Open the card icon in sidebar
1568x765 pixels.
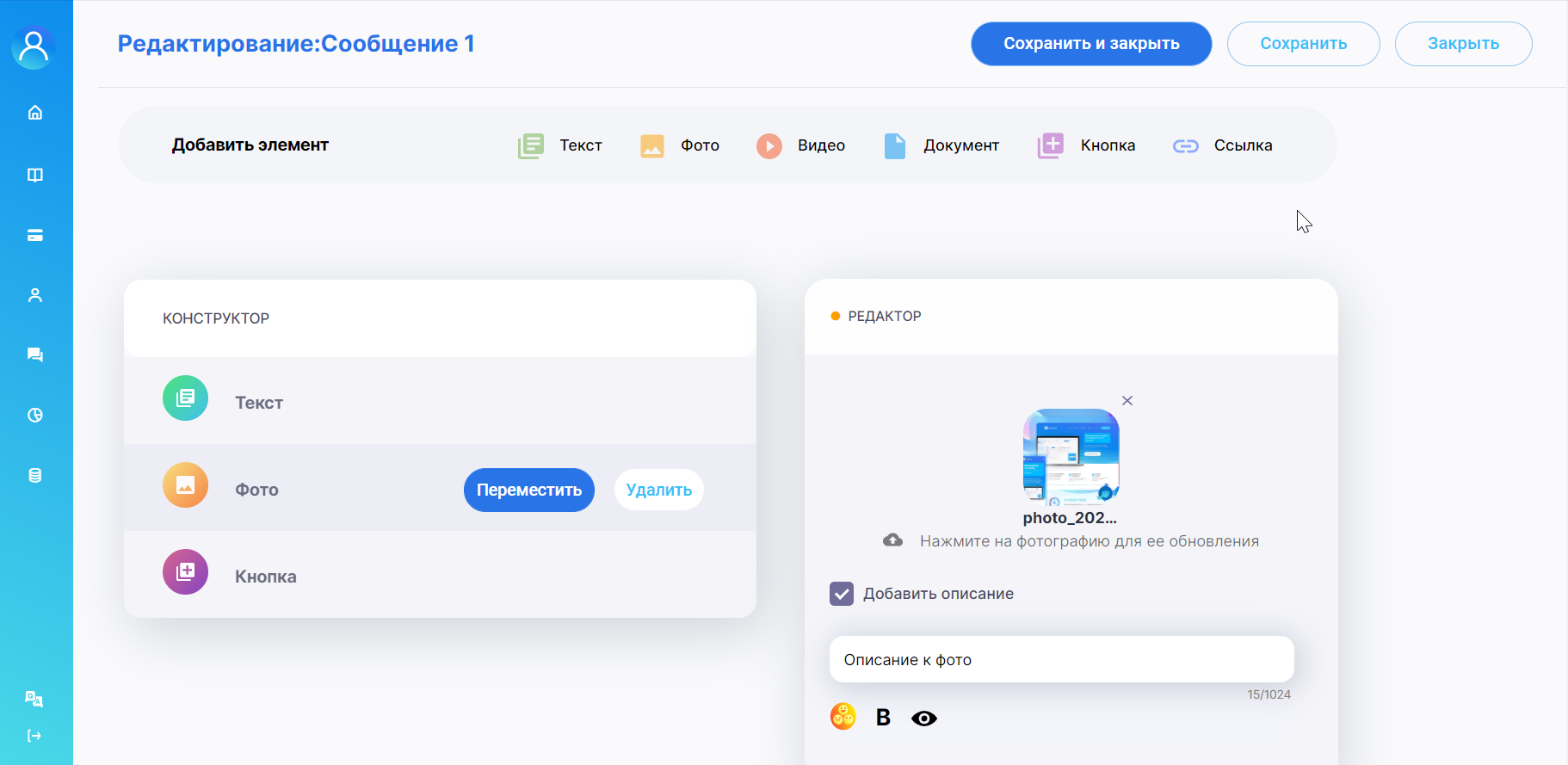point(35,235)
